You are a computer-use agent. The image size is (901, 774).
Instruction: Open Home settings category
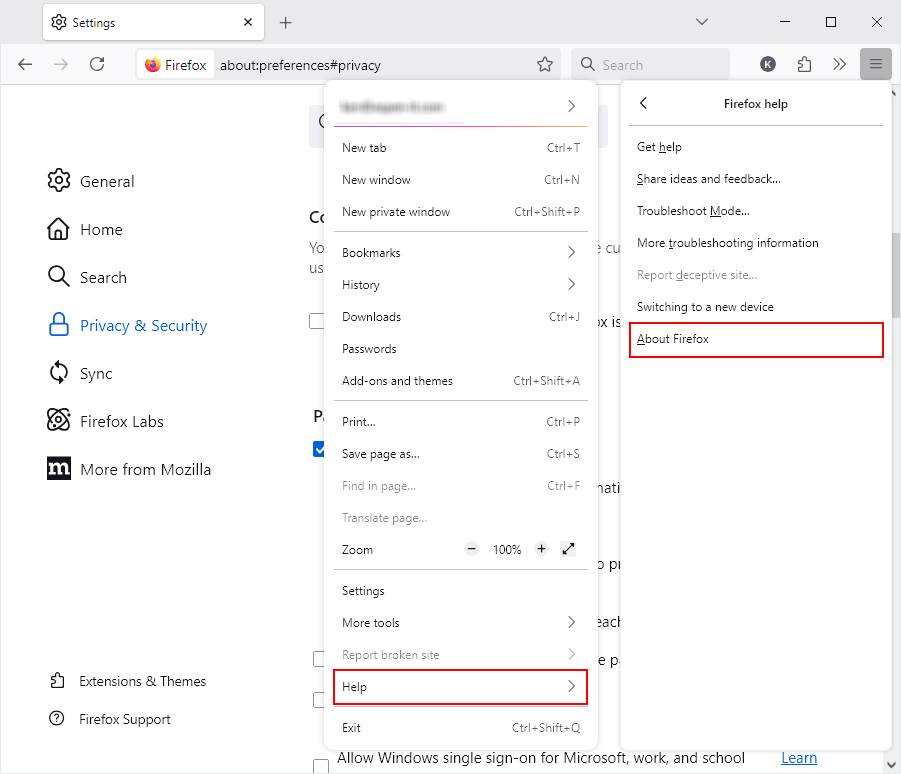point(85,229)
